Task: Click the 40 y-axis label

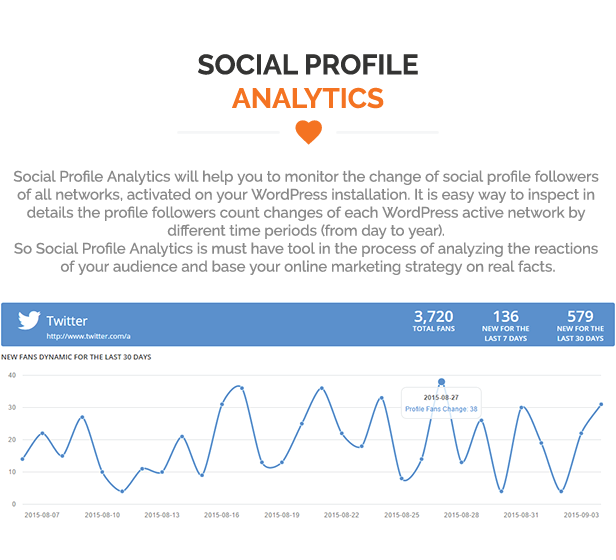Action: coord(12,375)
